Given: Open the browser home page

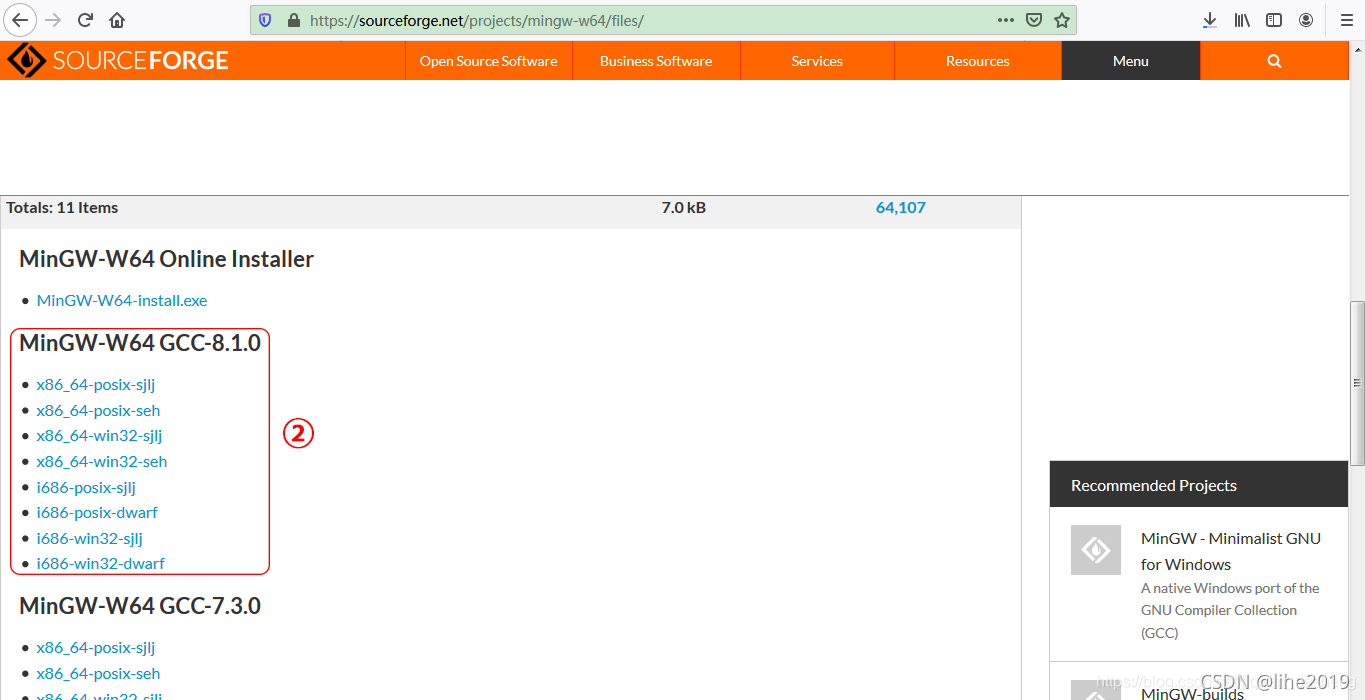Looking at the screenshot, I should 117,20.
